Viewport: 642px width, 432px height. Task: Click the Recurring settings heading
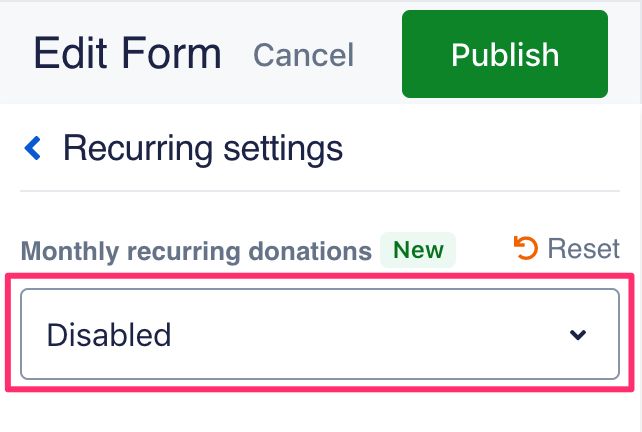click(x=203, y=149)
